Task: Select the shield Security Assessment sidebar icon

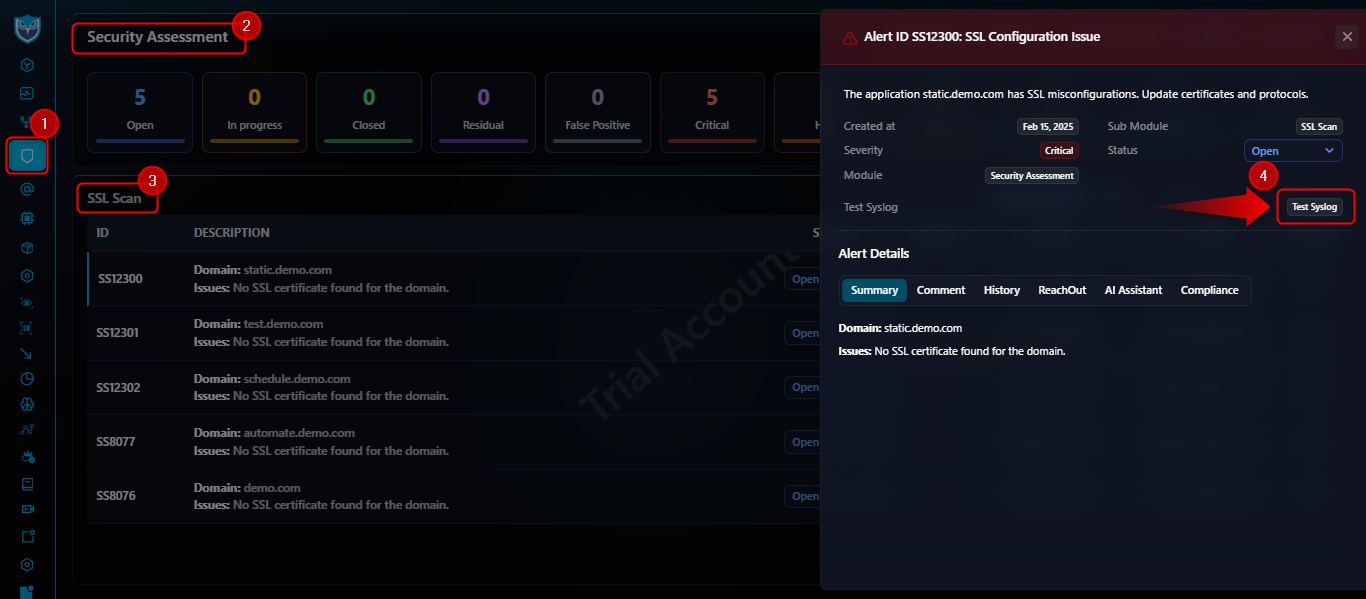Action: [x=28, y=156]
